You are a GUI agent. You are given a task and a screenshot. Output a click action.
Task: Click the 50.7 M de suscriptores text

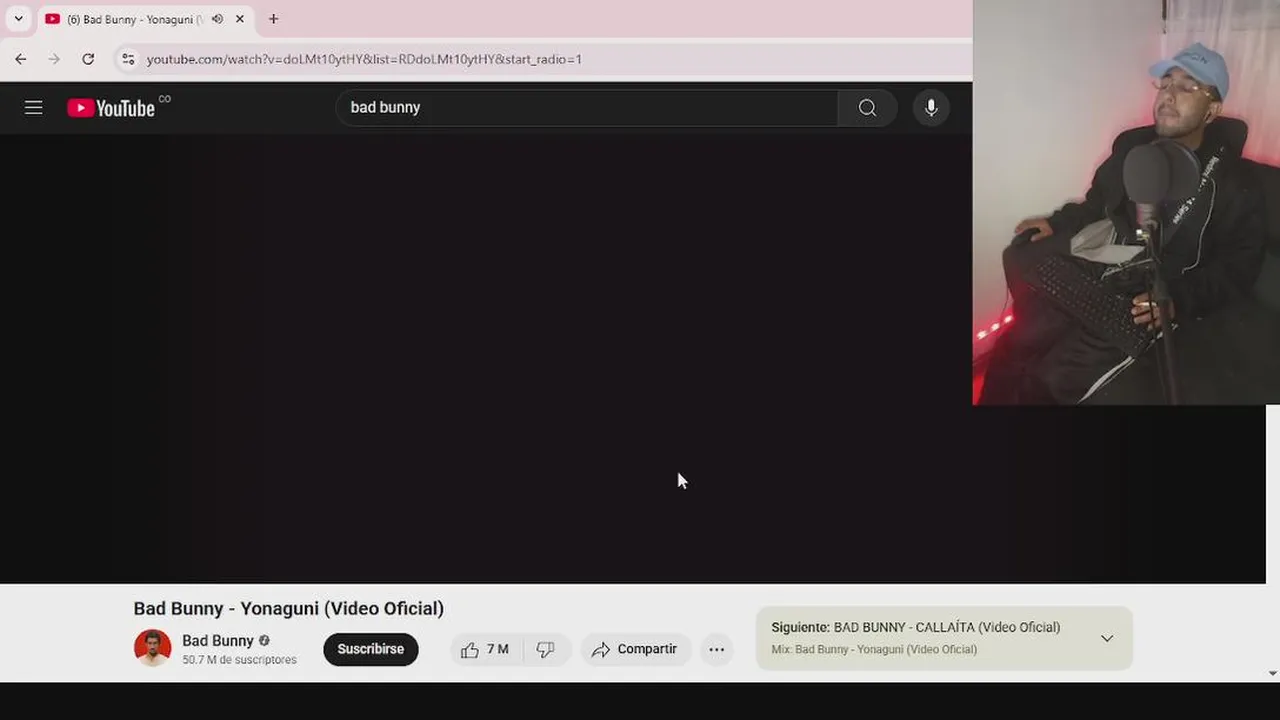tap(240, 660)
